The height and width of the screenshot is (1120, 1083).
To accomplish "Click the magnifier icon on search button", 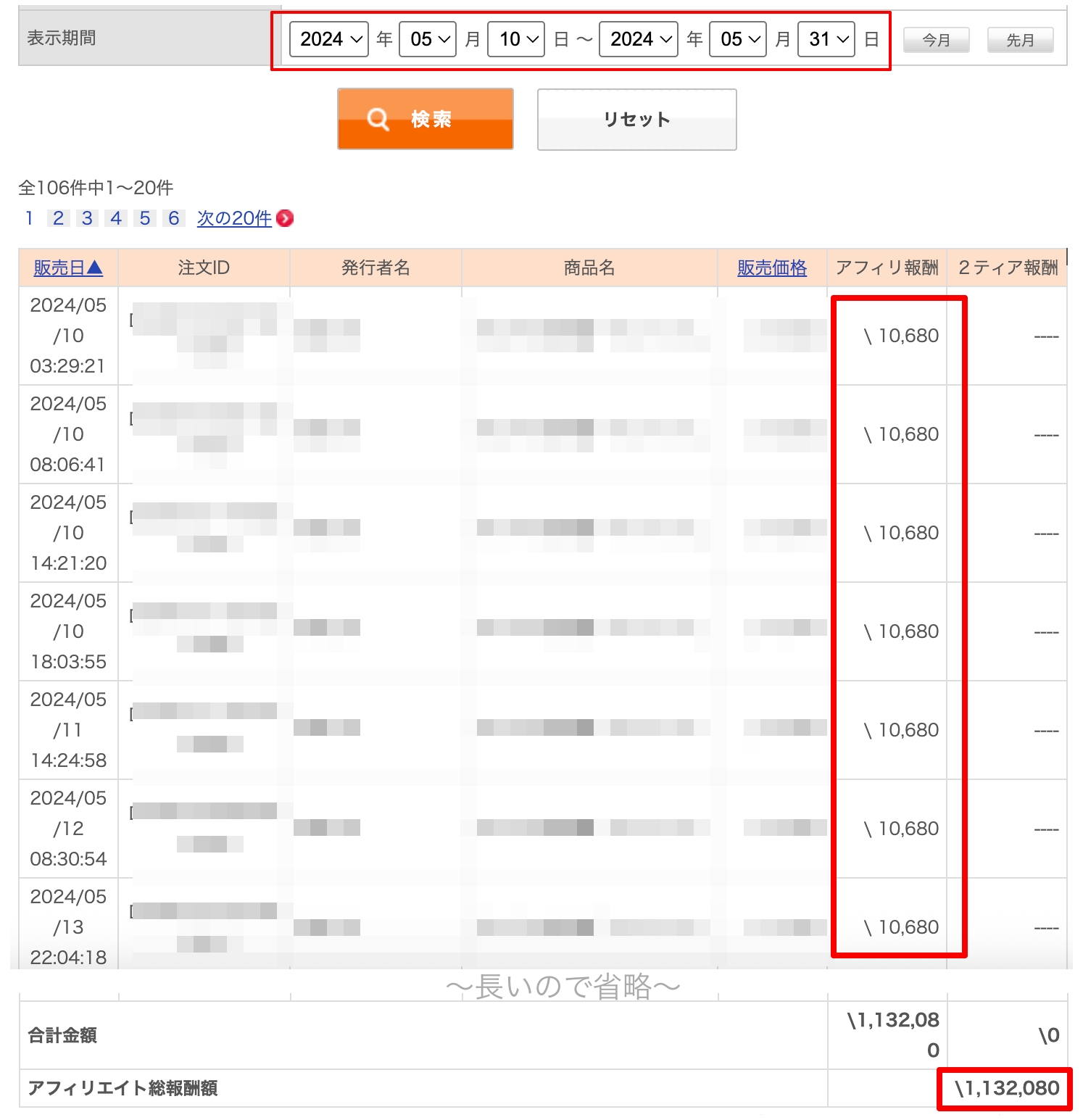I will point(378,119).
